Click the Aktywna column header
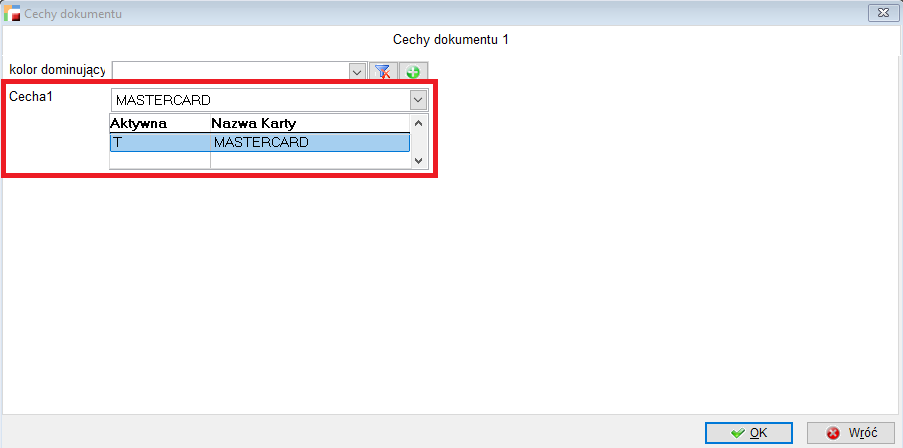903x448 pixels. click(x=160, y=123)
